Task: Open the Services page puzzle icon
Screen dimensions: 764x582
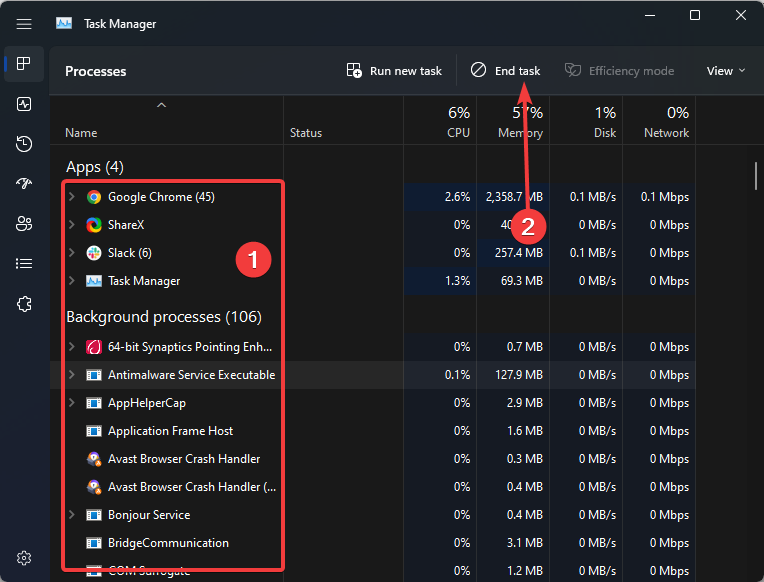Action: coord(24,304)
